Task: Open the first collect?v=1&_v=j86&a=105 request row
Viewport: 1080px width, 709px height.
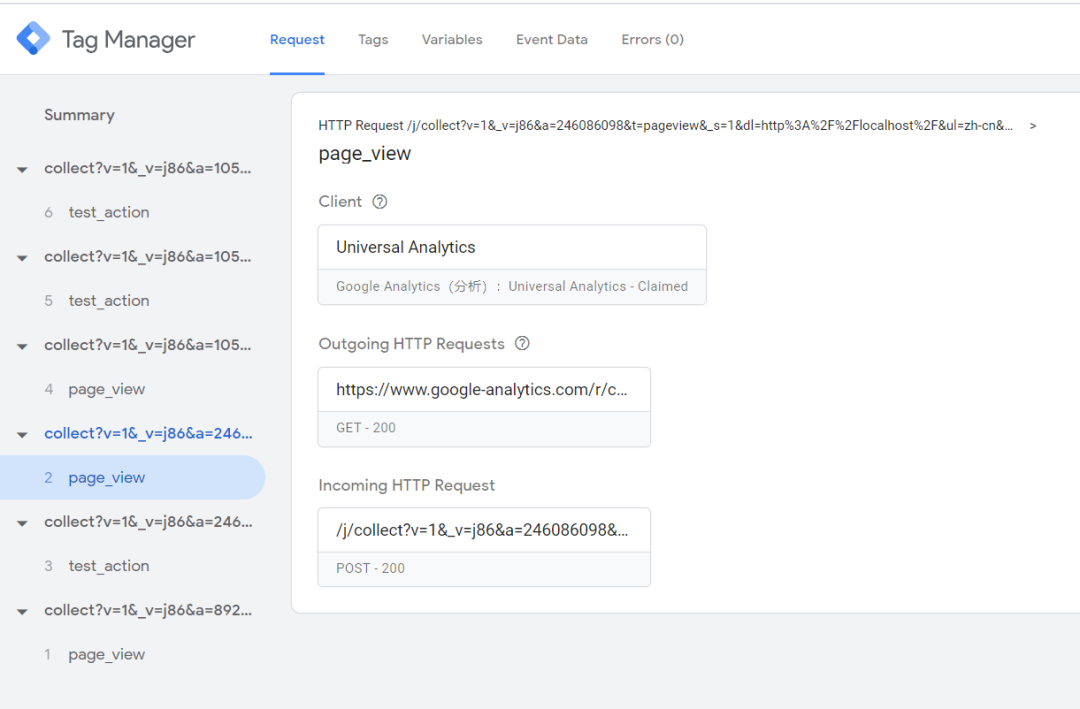Action: [147, 168]
